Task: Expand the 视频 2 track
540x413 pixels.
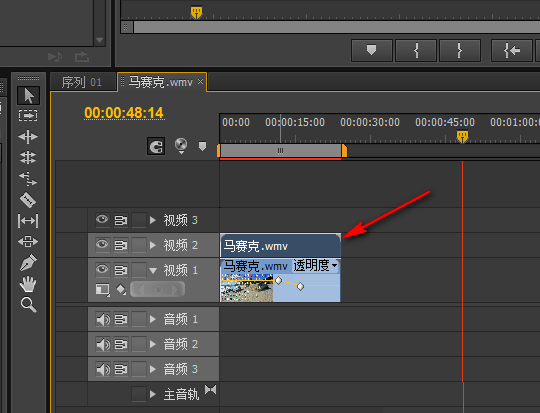Action: 153,245
